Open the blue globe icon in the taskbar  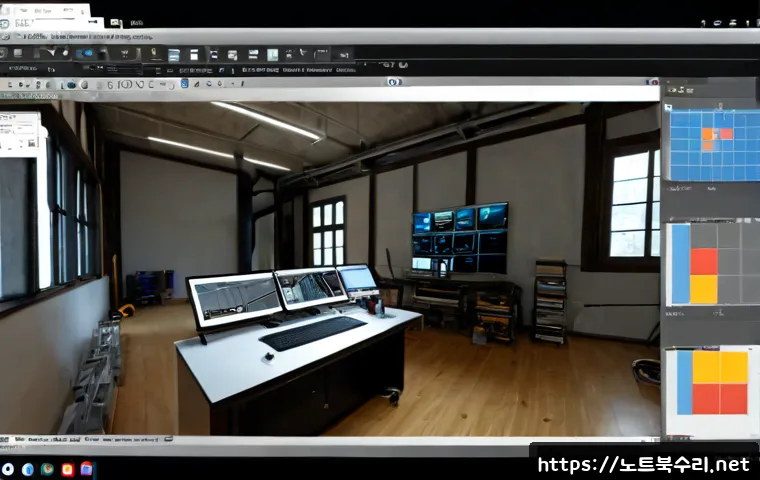tap(28, 469)
